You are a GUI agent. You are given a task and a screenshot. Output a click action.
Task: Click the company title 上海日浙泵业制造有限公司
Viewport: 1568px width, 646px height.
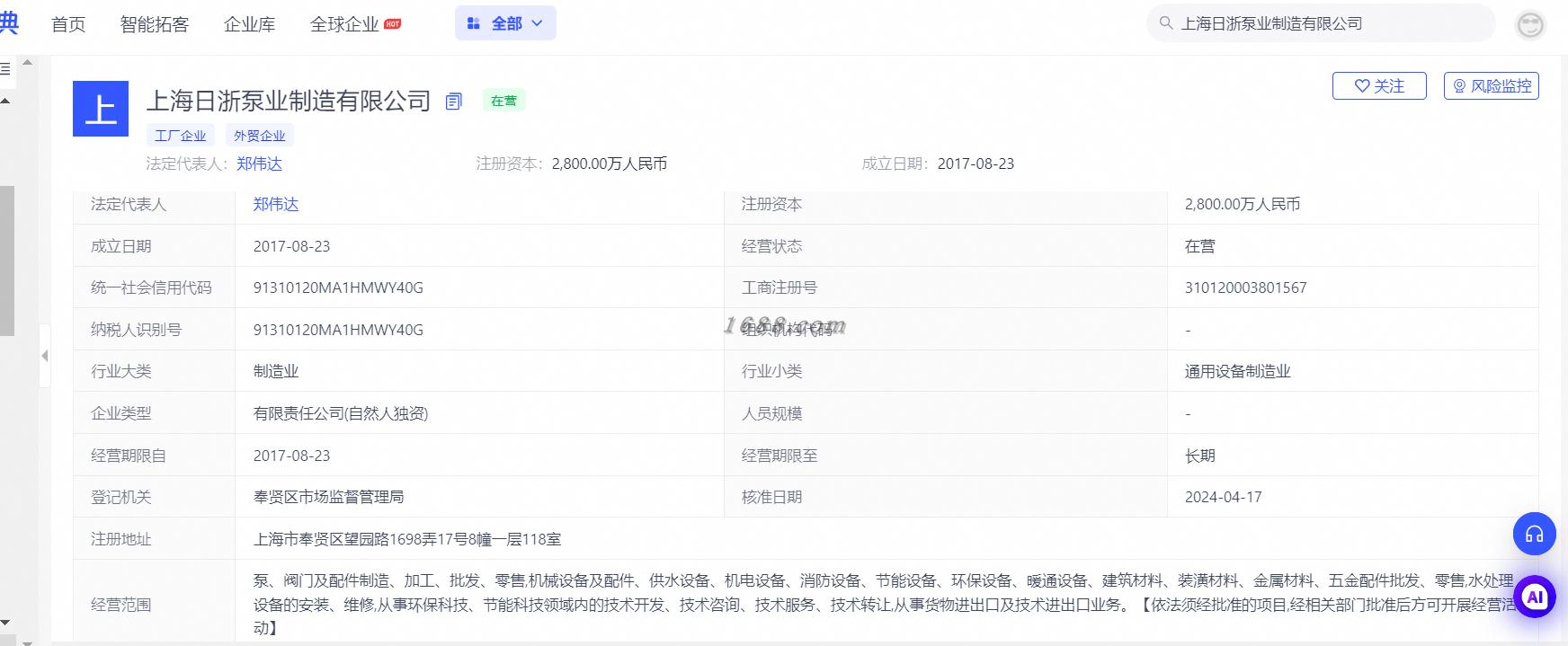(289, 101)
